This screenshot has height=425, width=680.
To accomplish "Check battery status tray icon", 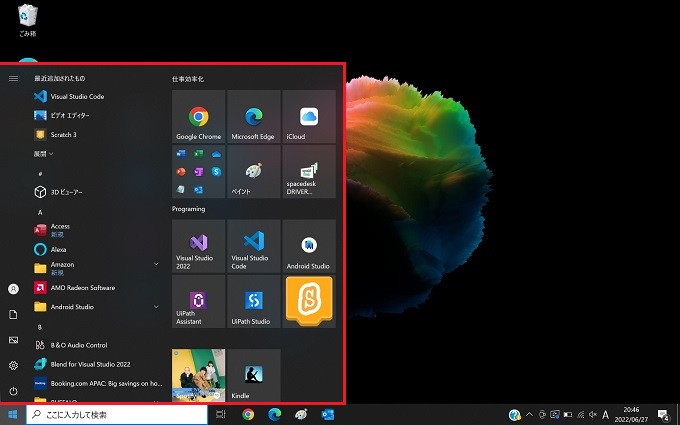I will click(x=568, y=414).
